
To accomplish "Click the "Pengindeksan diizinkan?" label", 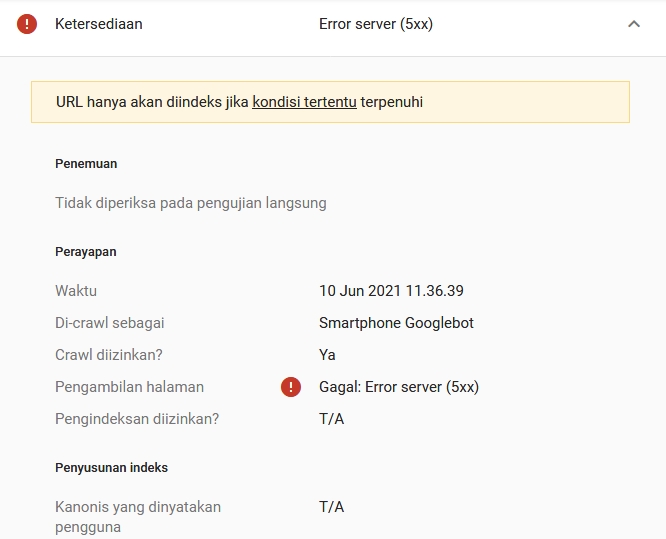I will click(137, 419).
